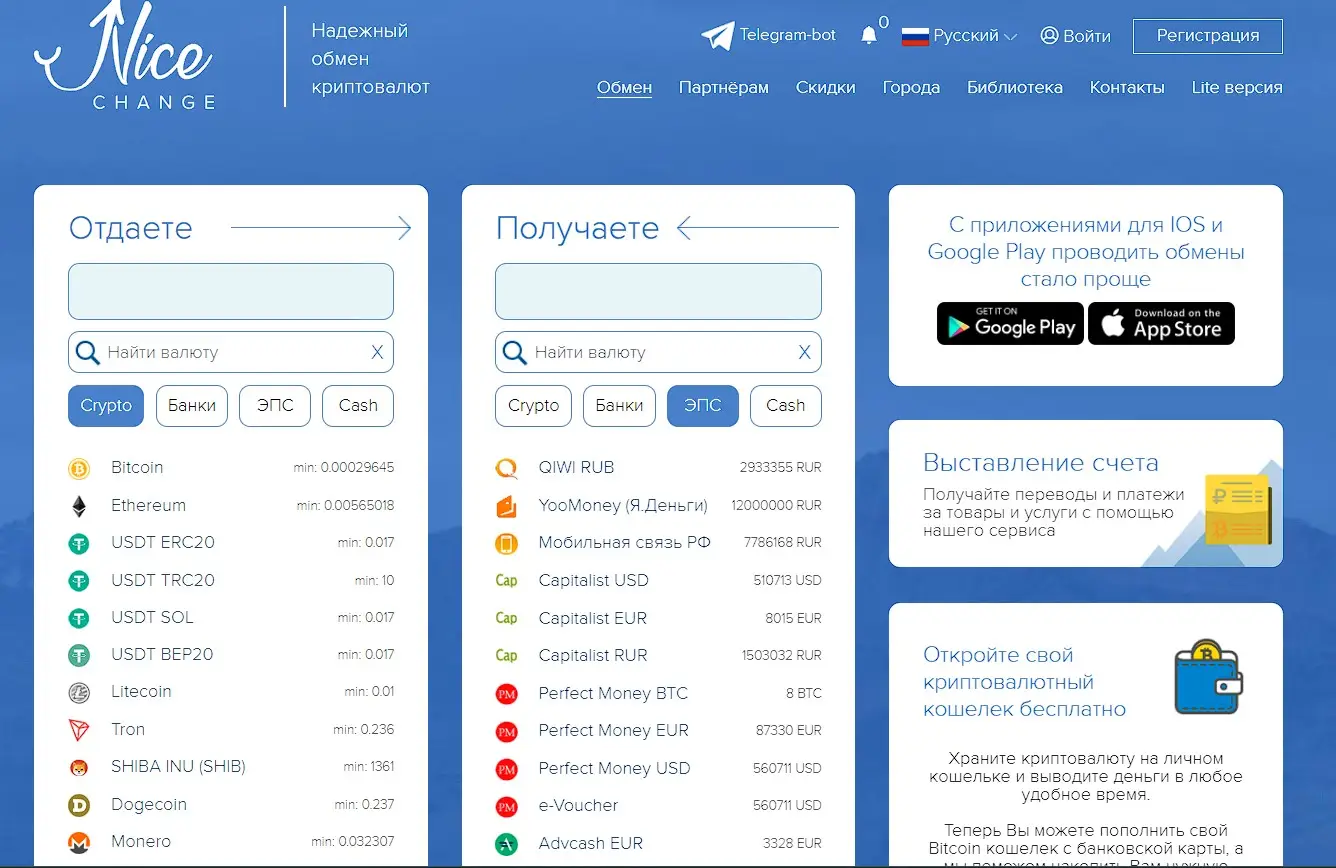
Task: Click the SHIBA INU coin icon
Action: 79,767
